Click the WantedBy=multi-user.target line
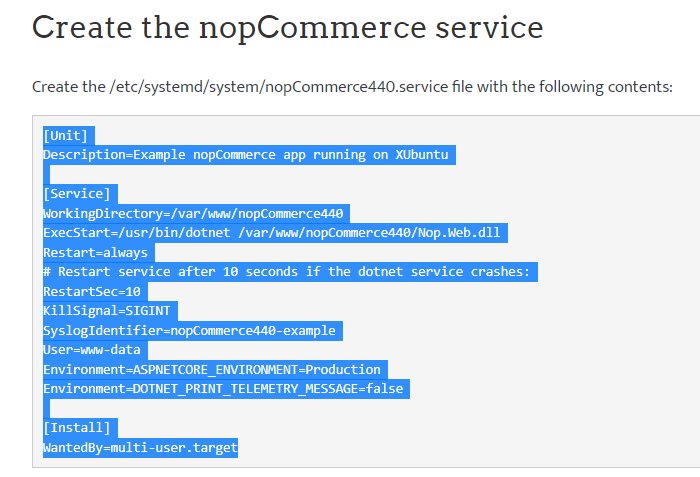 [x=140, y=447]
